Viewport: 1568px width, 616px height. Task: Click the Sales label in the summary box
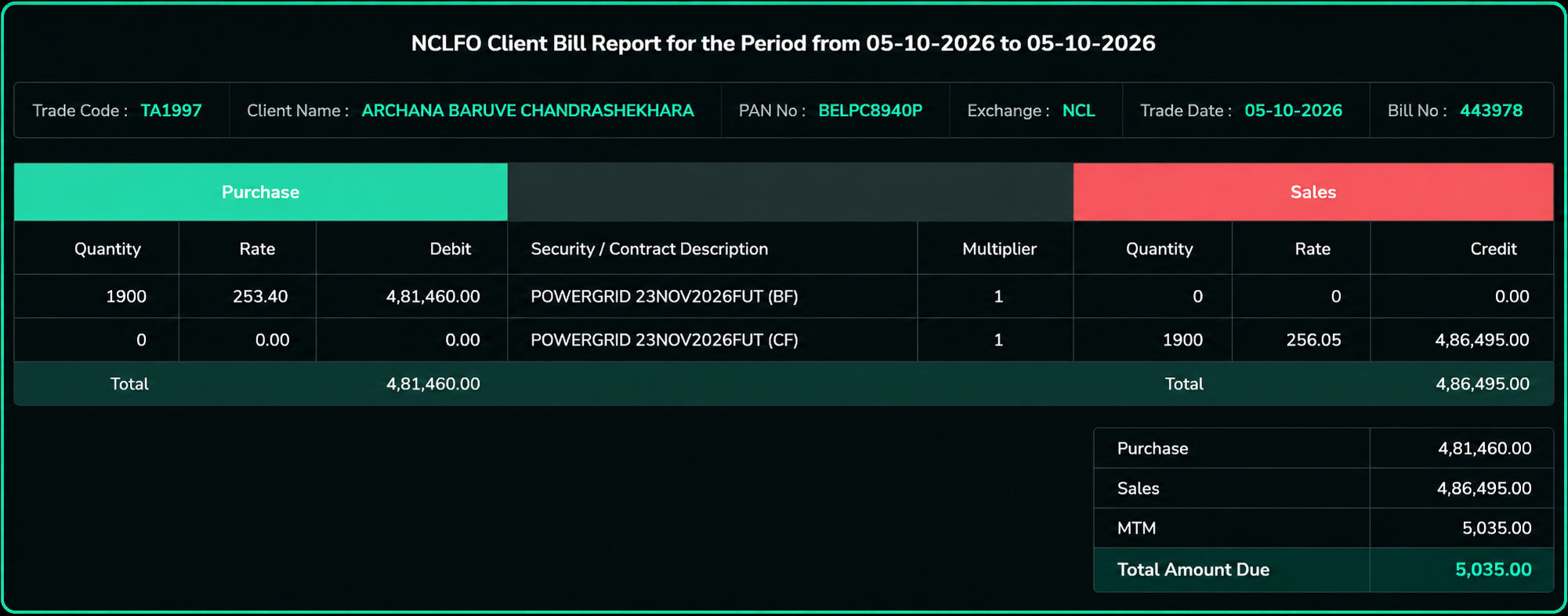[1138, 488]
